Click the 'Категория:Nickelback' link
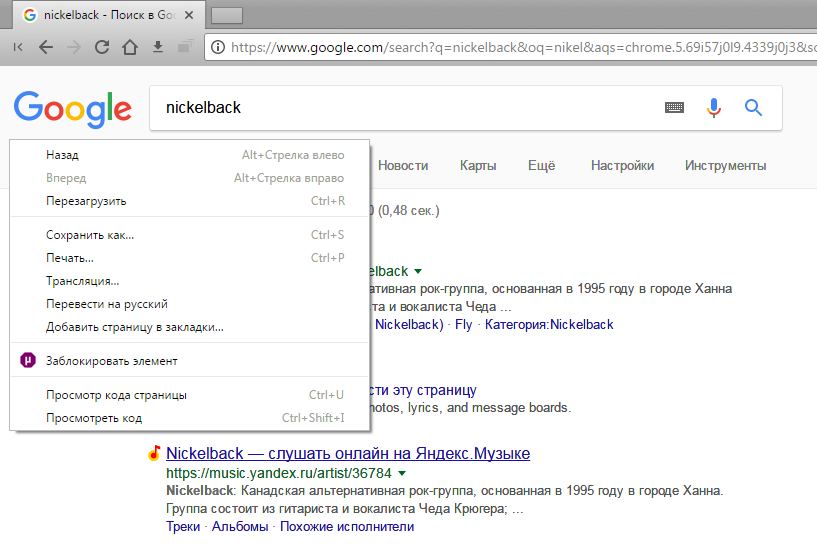Image resolution: width=817 pixels, height=550 pixels. coord(549,325)
